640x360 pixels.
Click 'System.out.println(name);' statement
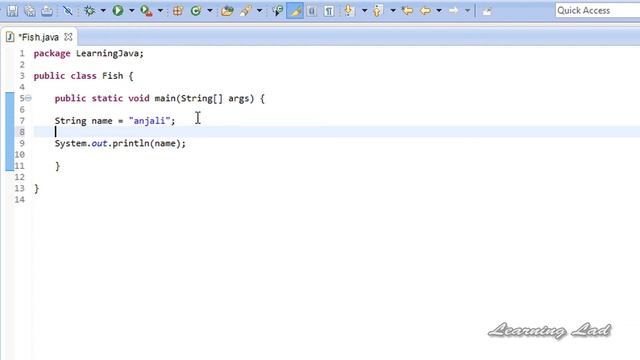click(x=120, y=143)
